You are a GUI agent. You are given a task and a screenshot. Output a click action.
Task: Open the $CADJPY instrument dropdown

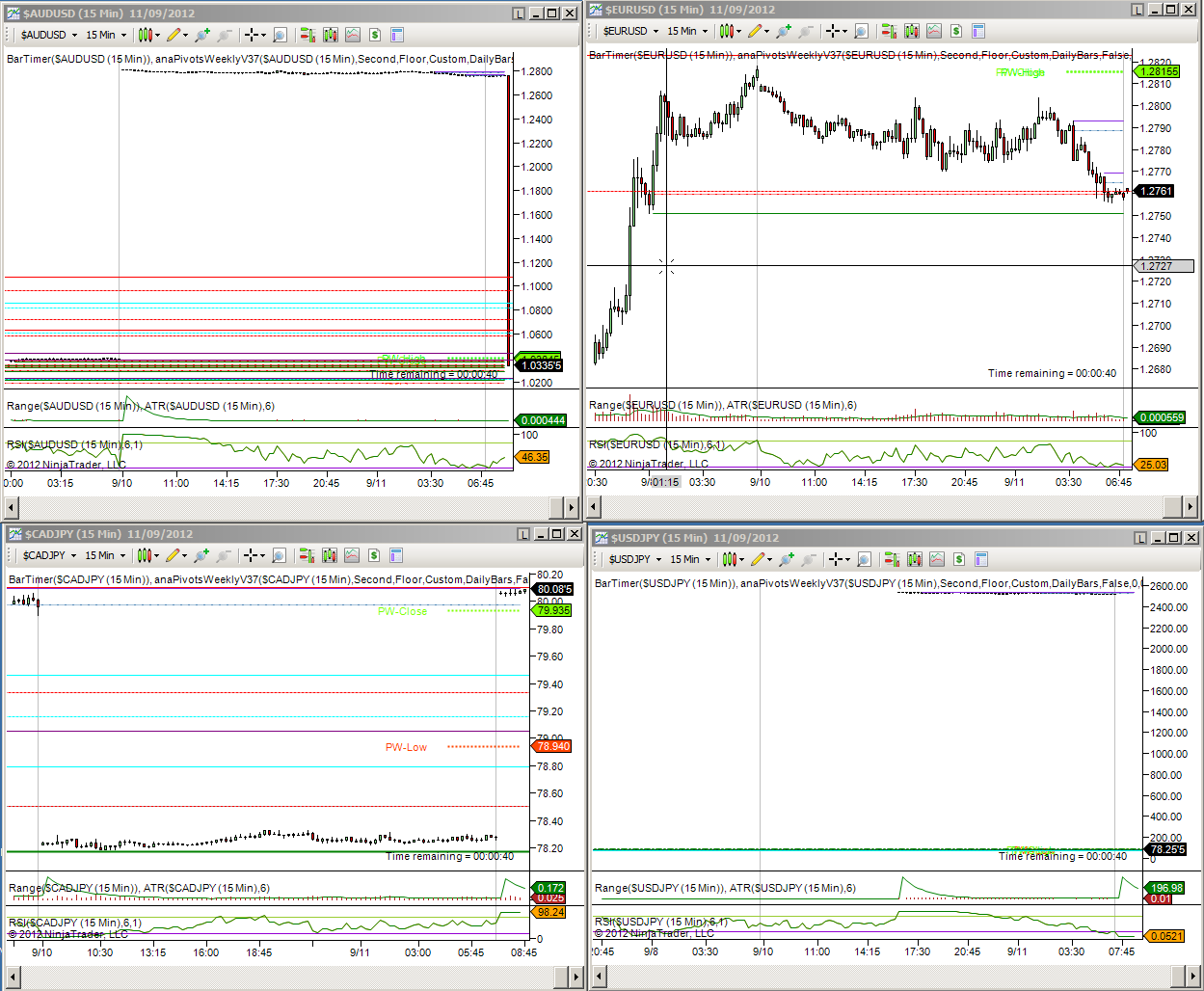tap(49, 555)
